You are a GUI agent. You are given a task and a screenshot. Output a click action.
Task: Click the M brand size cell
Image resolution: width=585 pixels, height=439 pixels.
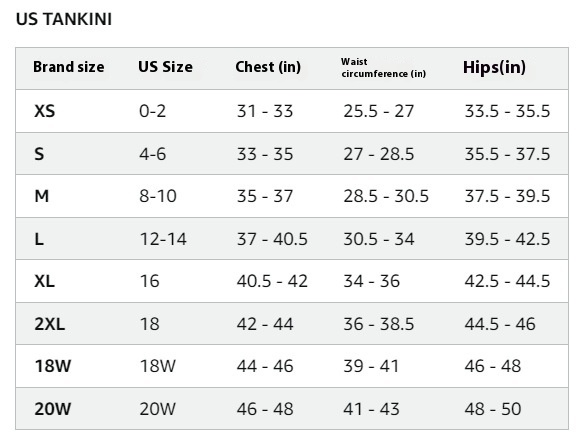point(41,196)
